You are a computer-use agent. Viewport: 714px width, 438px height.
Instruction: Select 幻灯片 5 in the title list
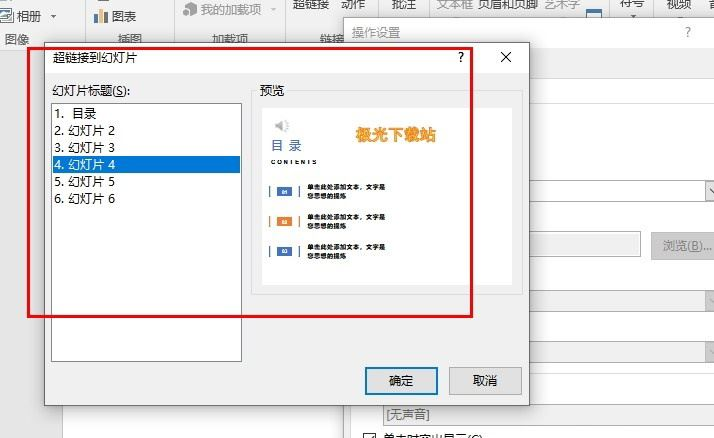click(146, 182)
